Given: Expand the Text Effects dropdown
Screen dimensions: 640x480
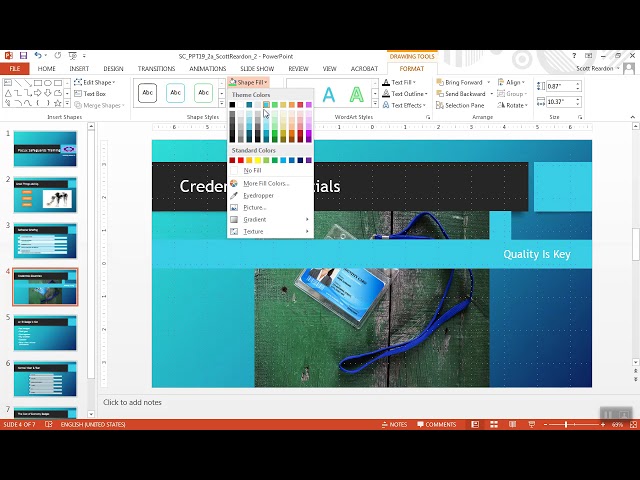Looking at the screenshot, I should (x=404, y=105).
